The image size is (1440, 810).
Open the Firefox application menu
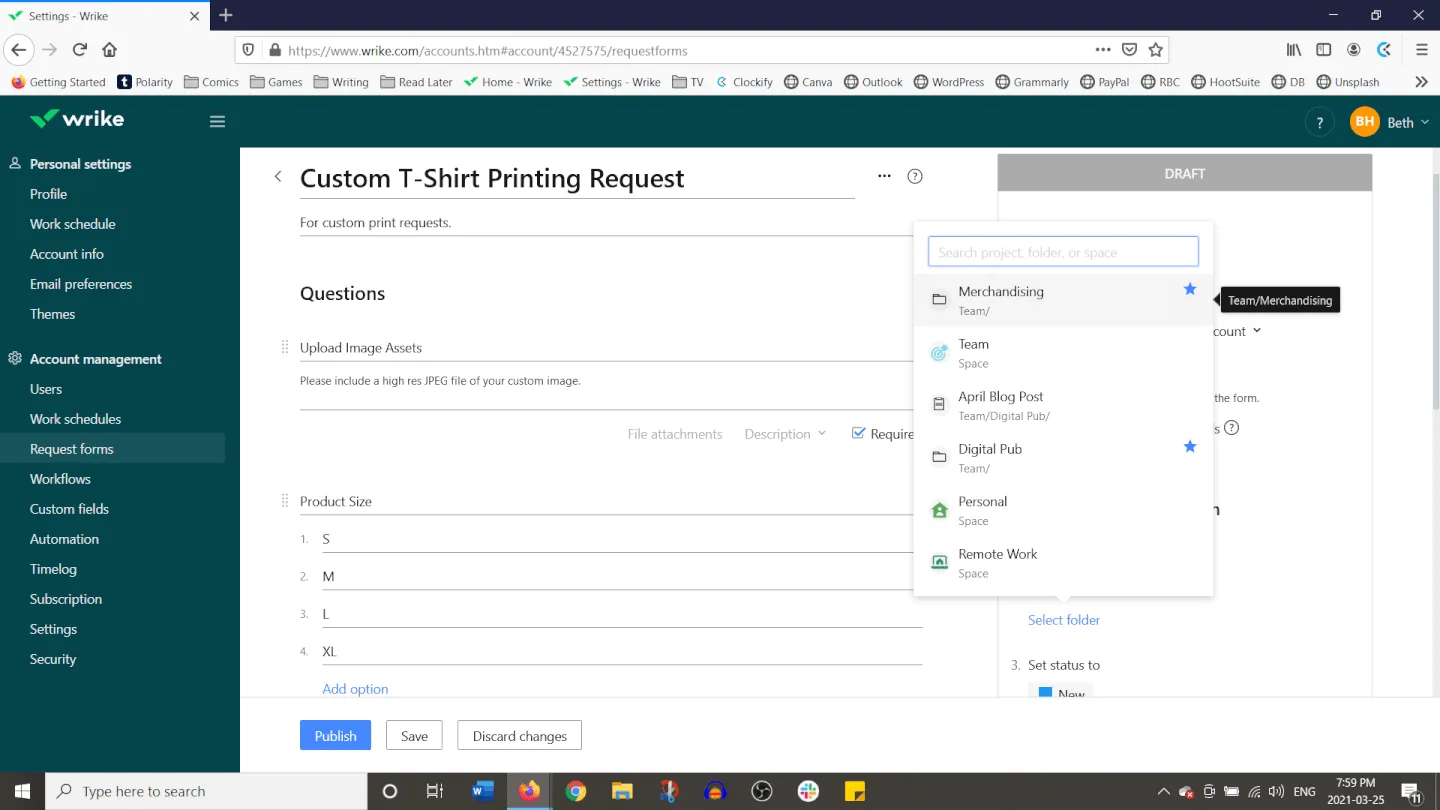pos(1421,50)
